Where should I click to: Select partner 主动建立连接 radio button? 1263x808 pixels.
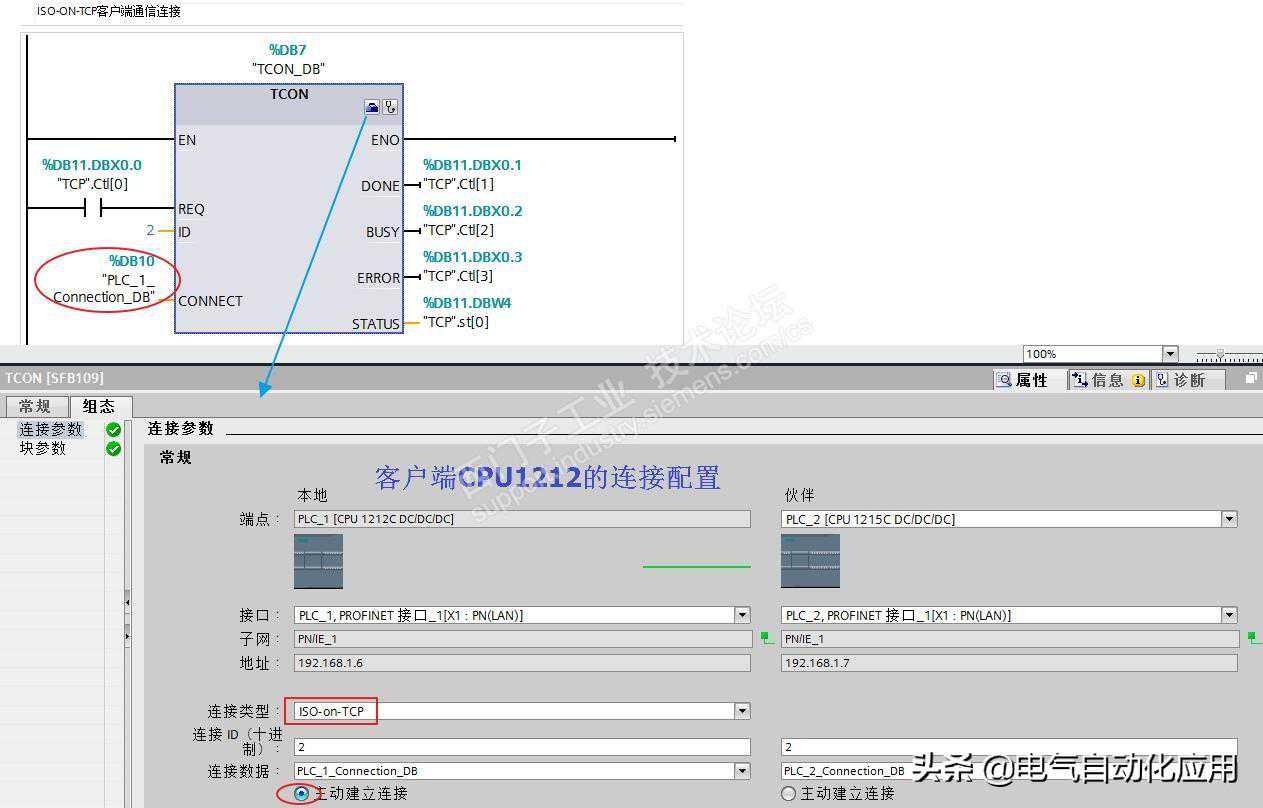788,793
